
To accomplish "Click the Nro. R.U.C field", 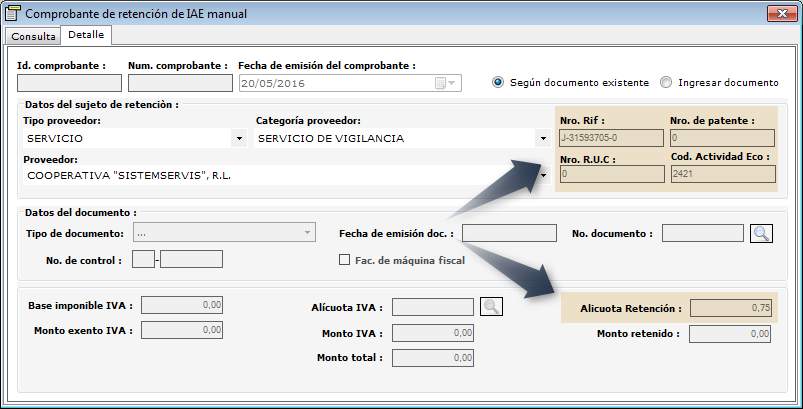I will pos(612,174).
